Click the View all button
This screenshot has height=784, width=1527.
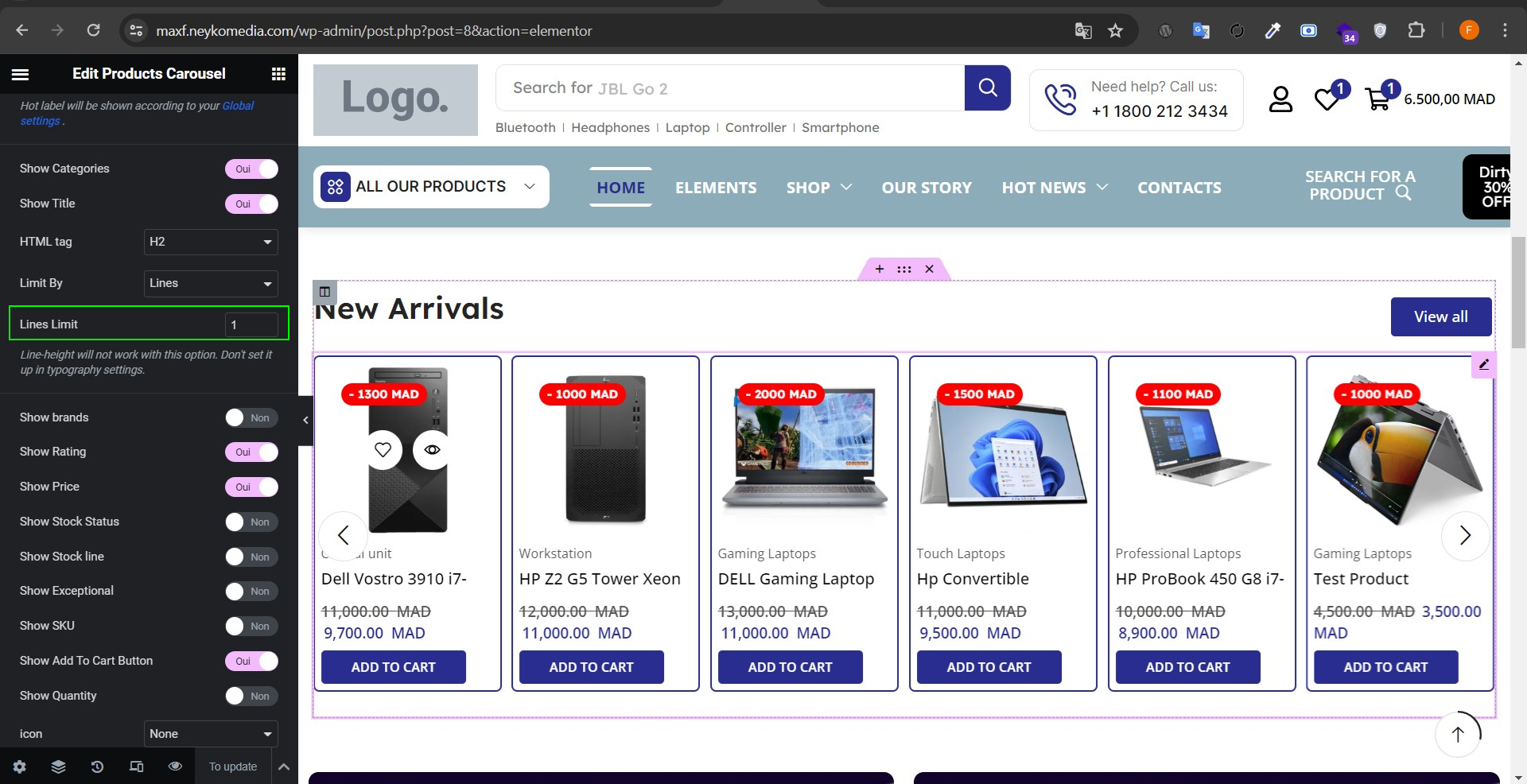tap(1441, 316)
